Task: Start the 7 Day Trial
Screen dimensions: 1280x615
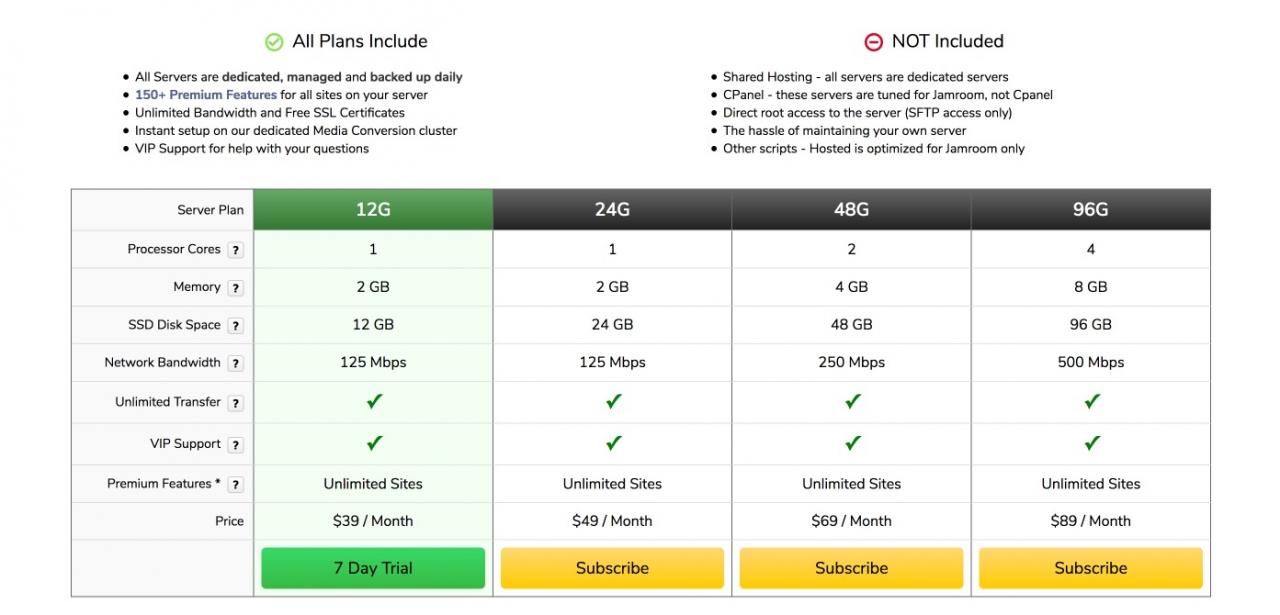Action: [373, 568]
